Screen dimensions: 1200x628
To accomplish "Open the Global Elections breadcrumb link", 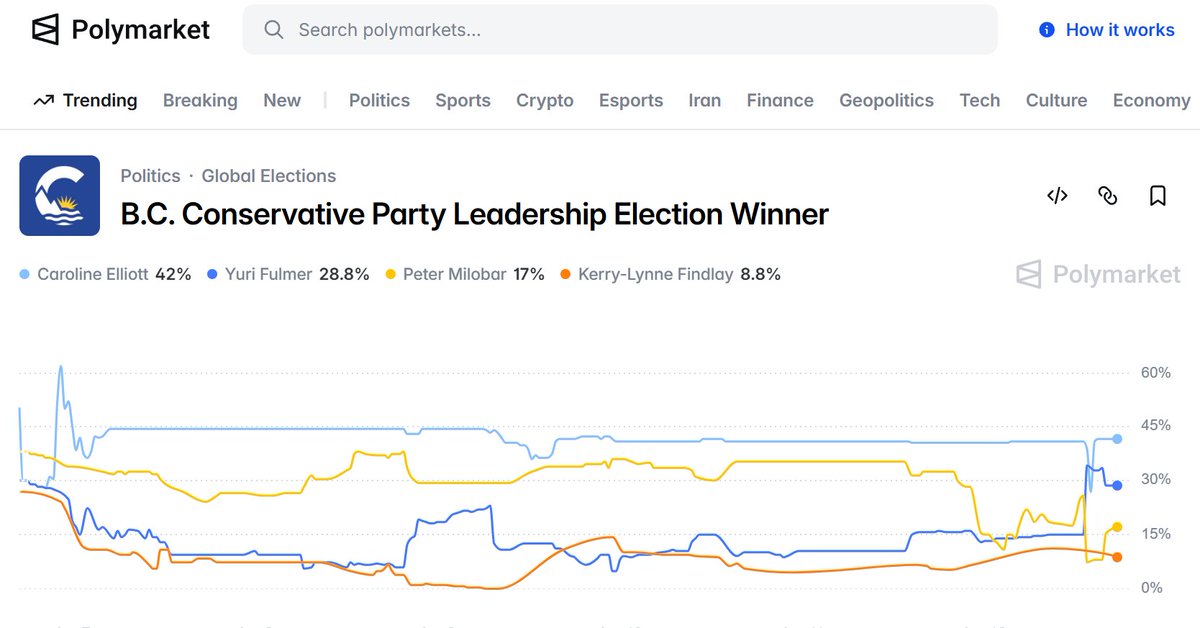I will [x=268, y=176].
